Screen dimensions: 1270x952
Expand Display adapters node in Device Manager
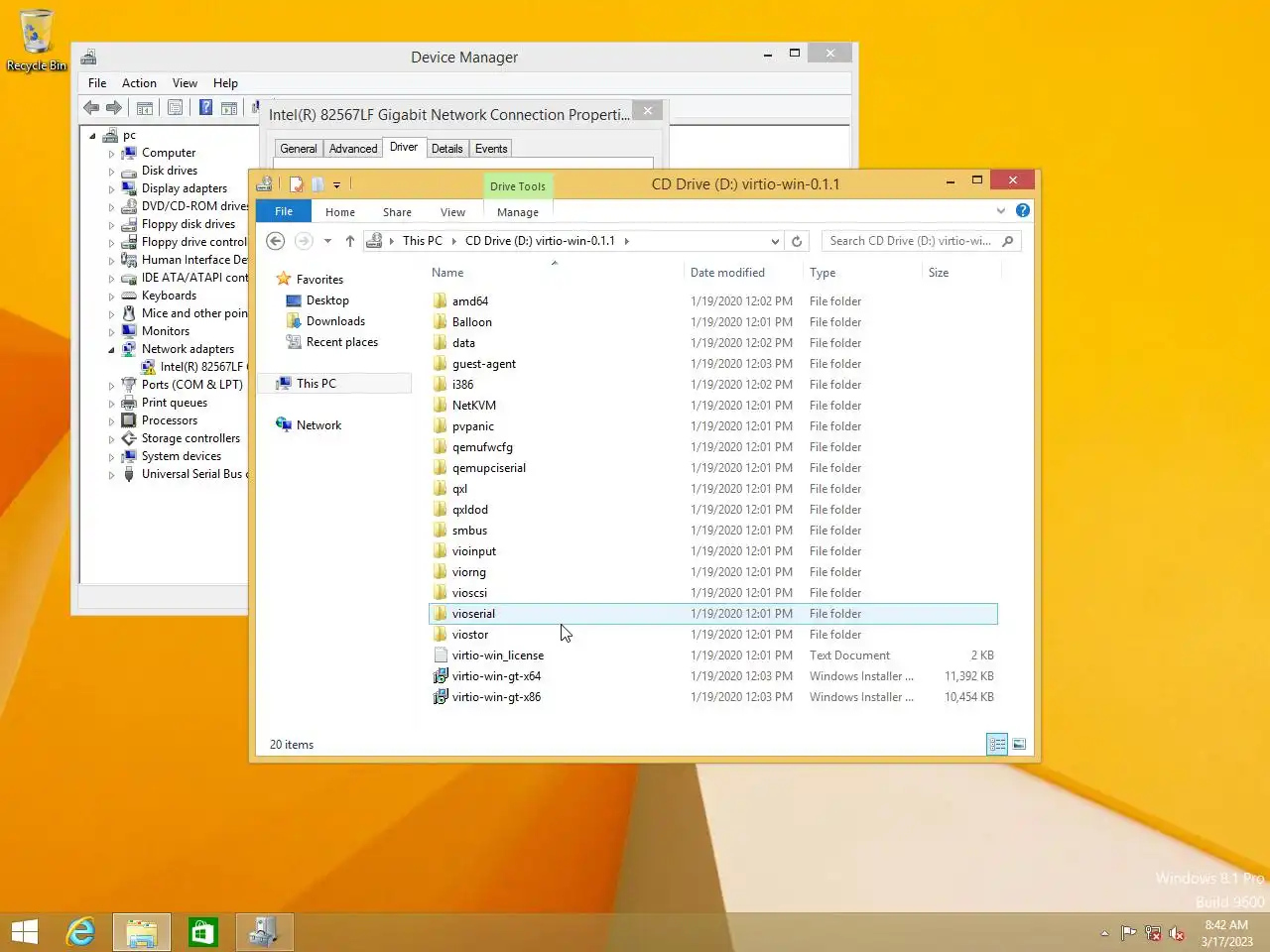[x=111, y=189]
